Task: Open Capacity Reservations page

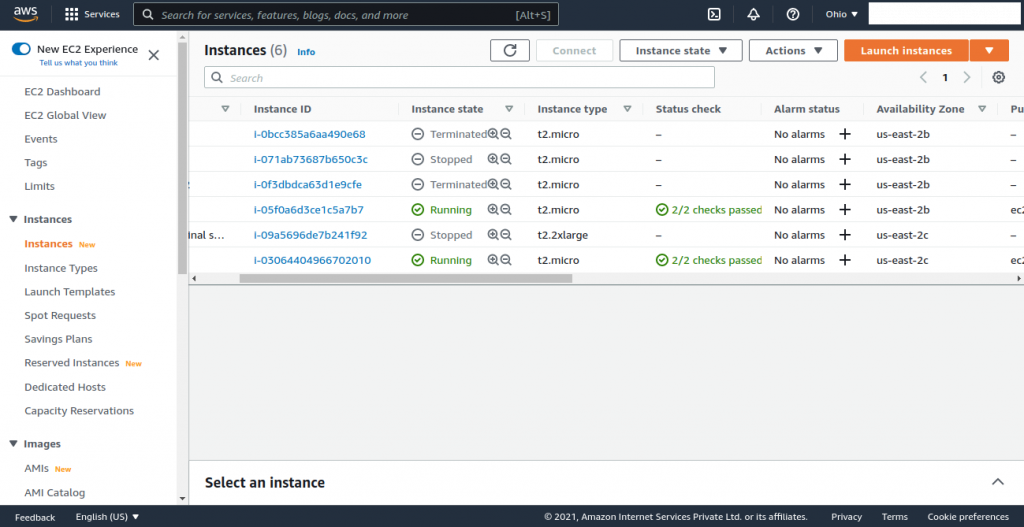Action: tap(79, 411)
